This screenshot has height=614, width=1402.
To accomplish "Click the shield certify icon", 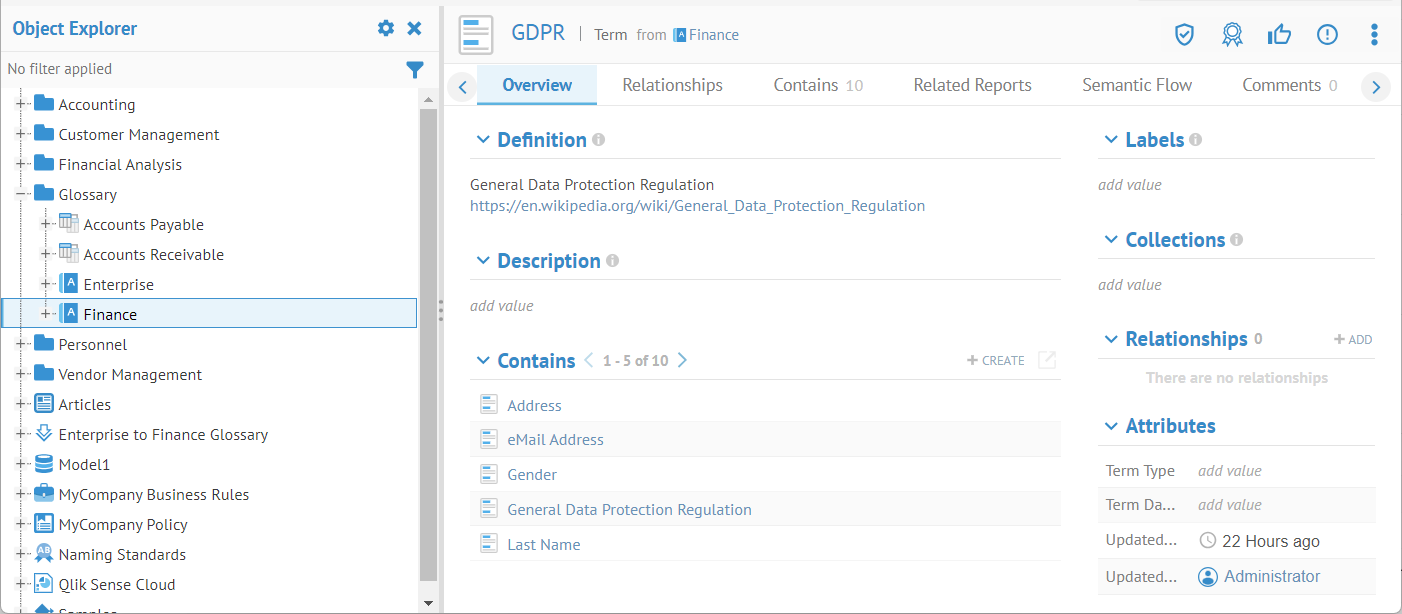I will point(1184,35).
